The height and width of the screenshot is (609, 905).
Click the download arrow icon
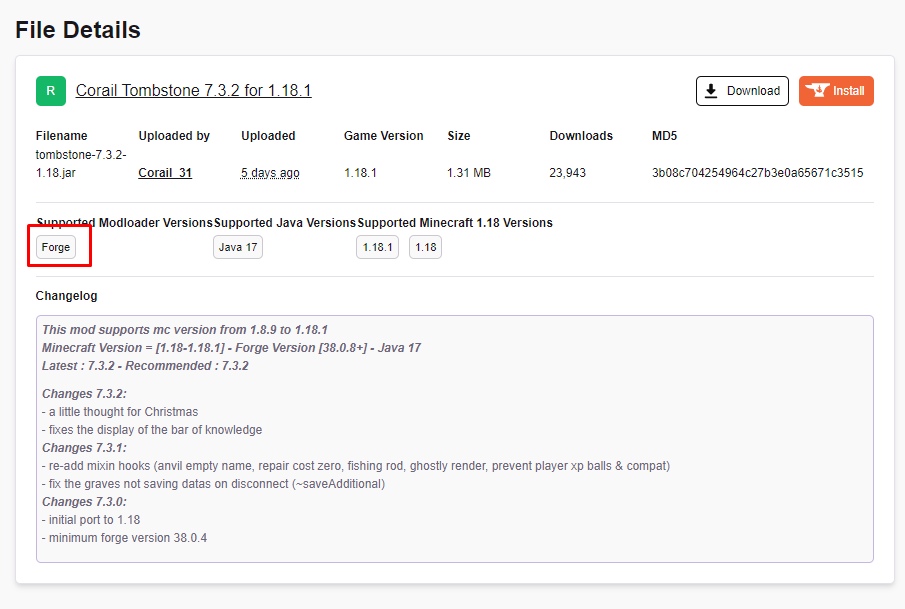point(711,91)
